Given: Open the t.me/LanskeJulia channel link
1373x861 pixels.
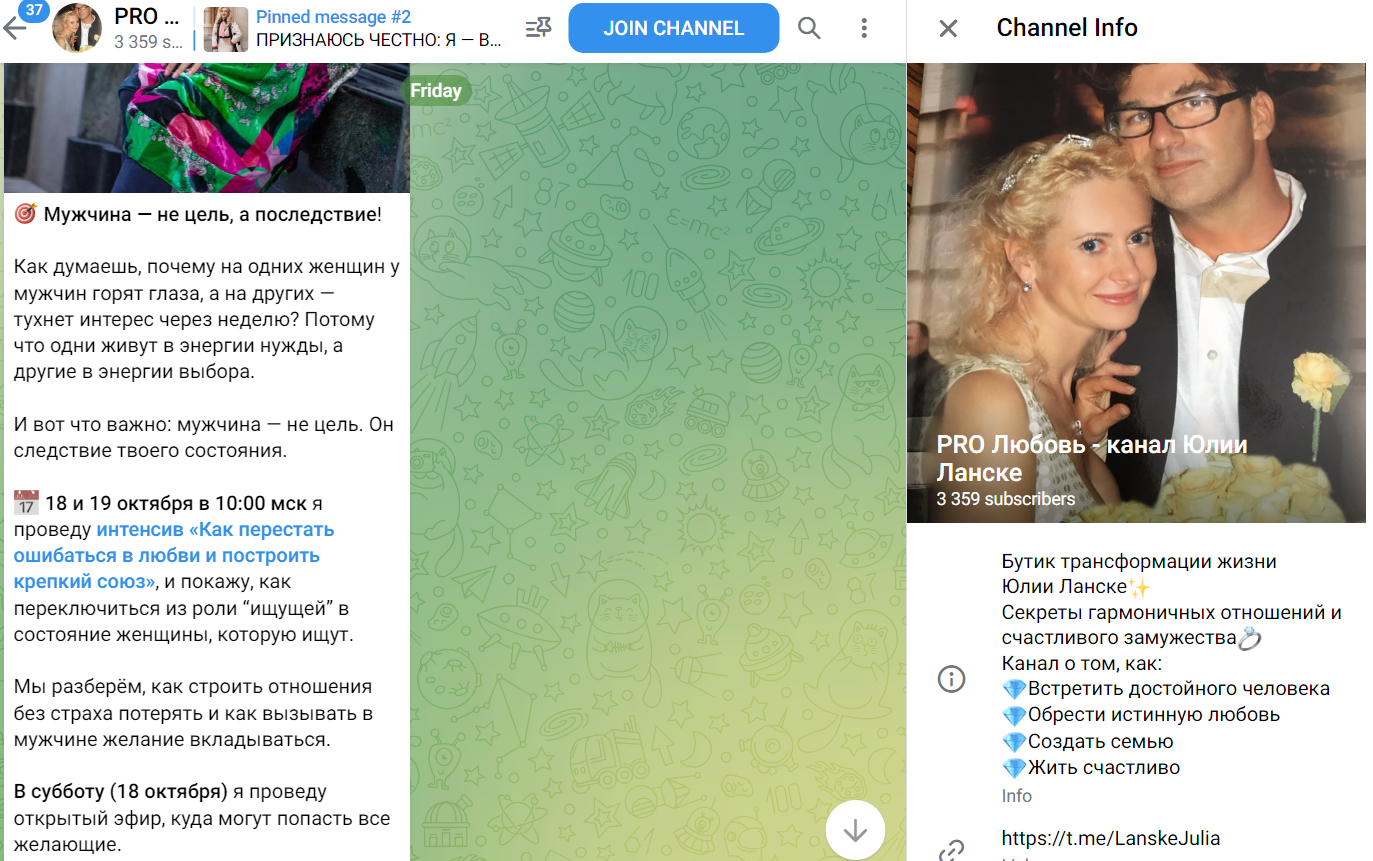Looking at the screenshot, I should 1110,838.
